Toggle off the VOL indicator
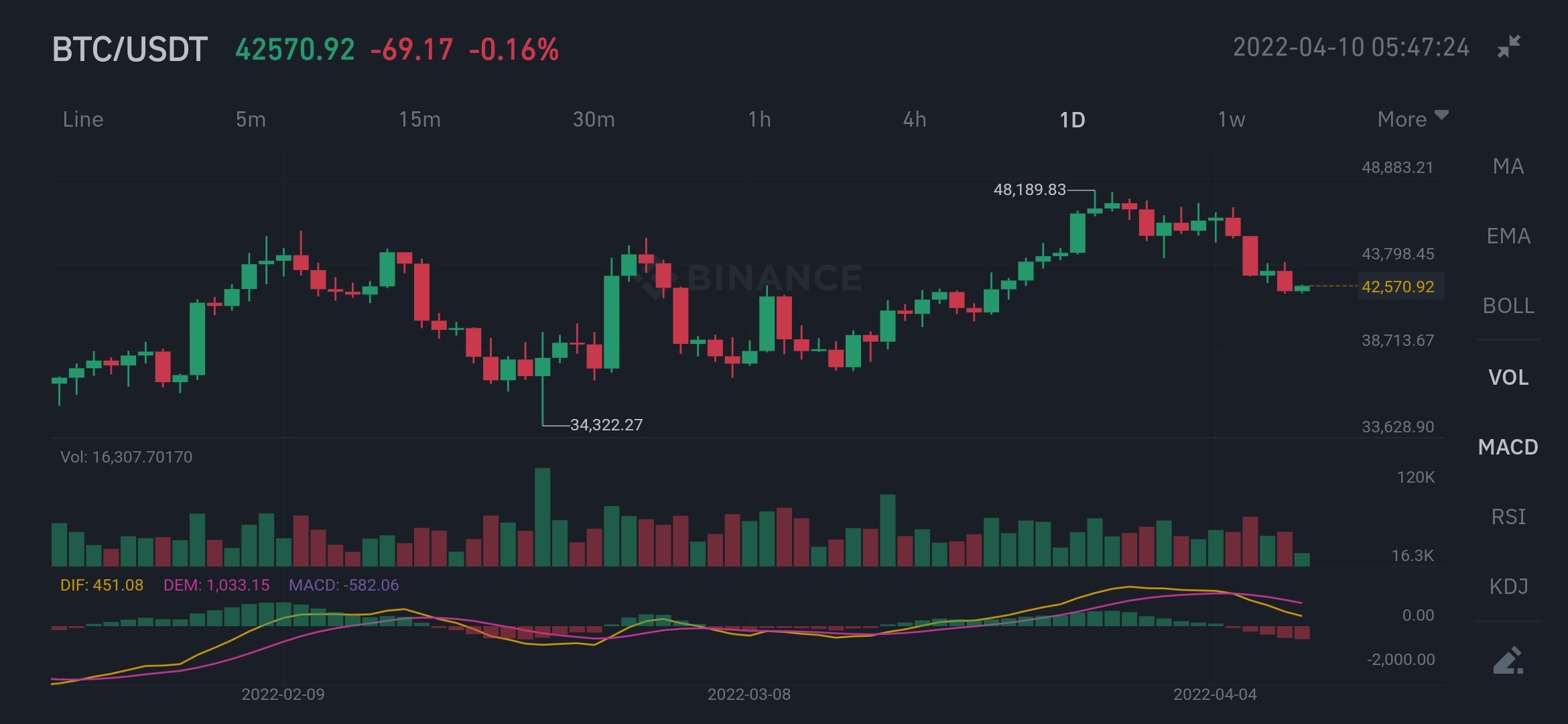 [1508, 377]
